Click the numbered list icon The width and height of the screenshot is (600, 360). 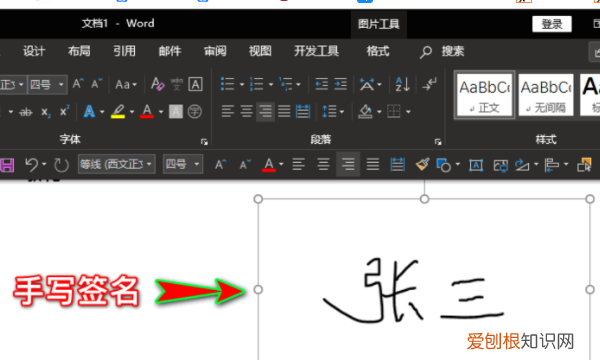(256, 84)
